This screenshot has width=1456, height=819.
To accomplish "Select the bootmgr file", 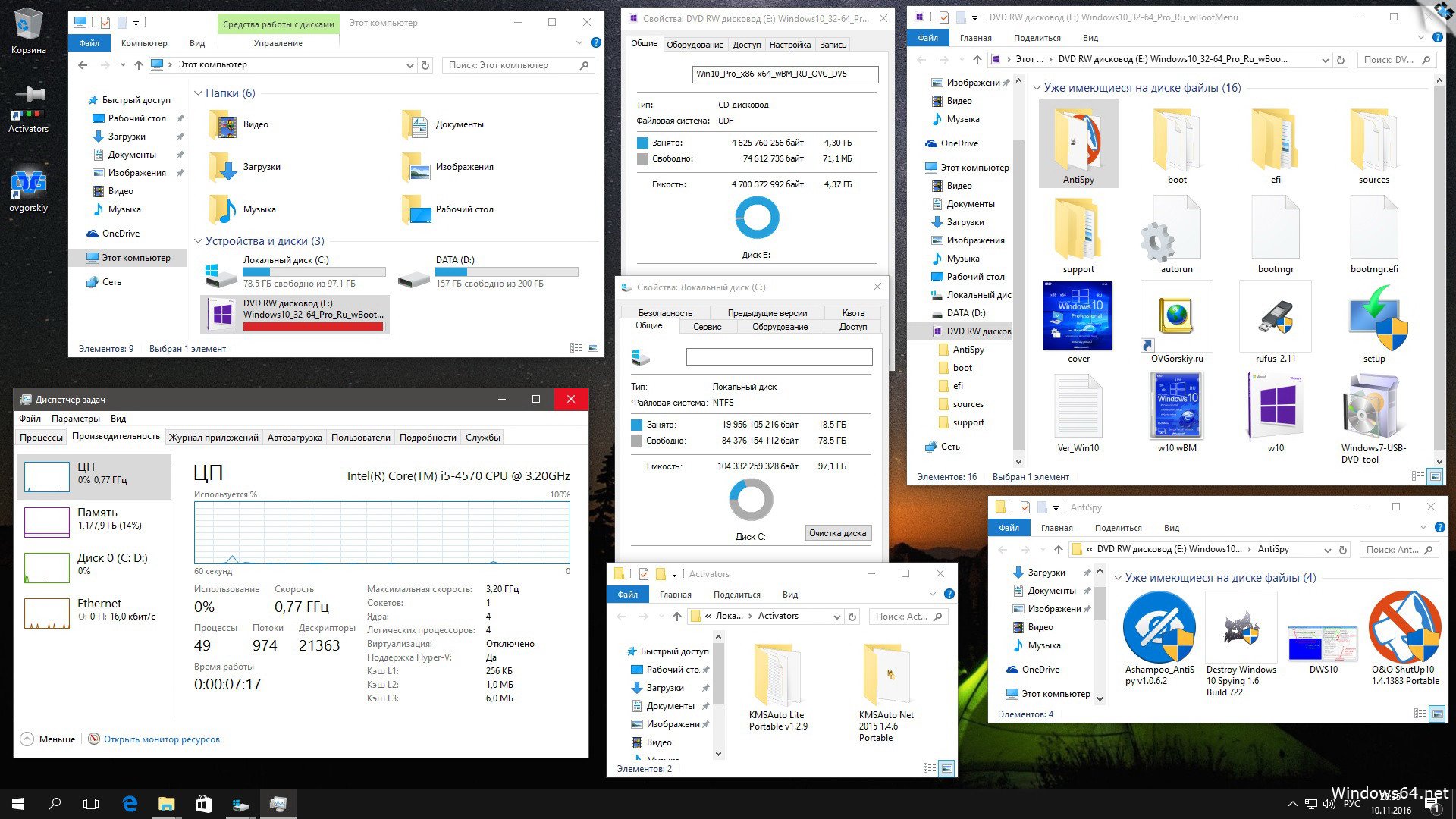I will coord(1276,234).
